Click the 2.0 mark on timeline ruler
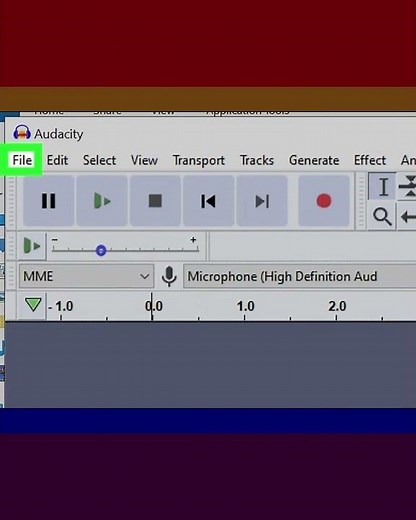Image resolution: width=416 pixels, height=520 pixels. (x=337, y=306)
